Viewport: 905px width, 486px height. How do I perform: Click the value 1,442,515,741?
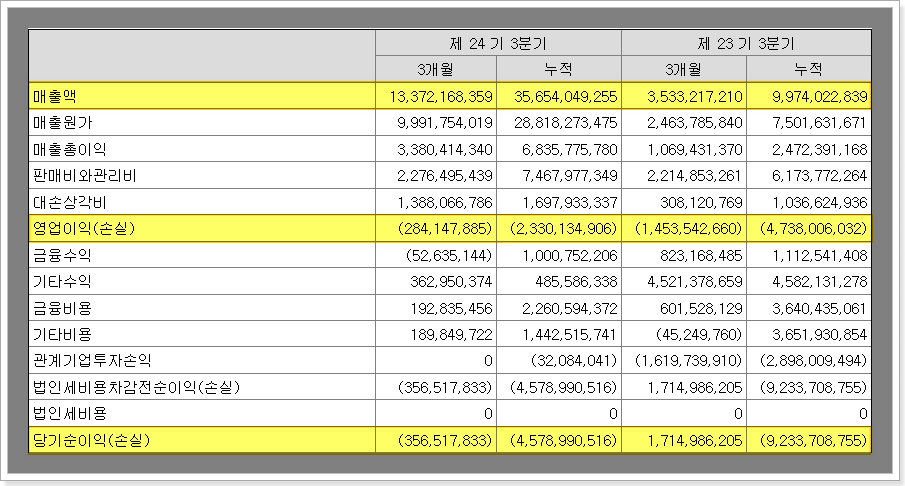tap(570, 334)
